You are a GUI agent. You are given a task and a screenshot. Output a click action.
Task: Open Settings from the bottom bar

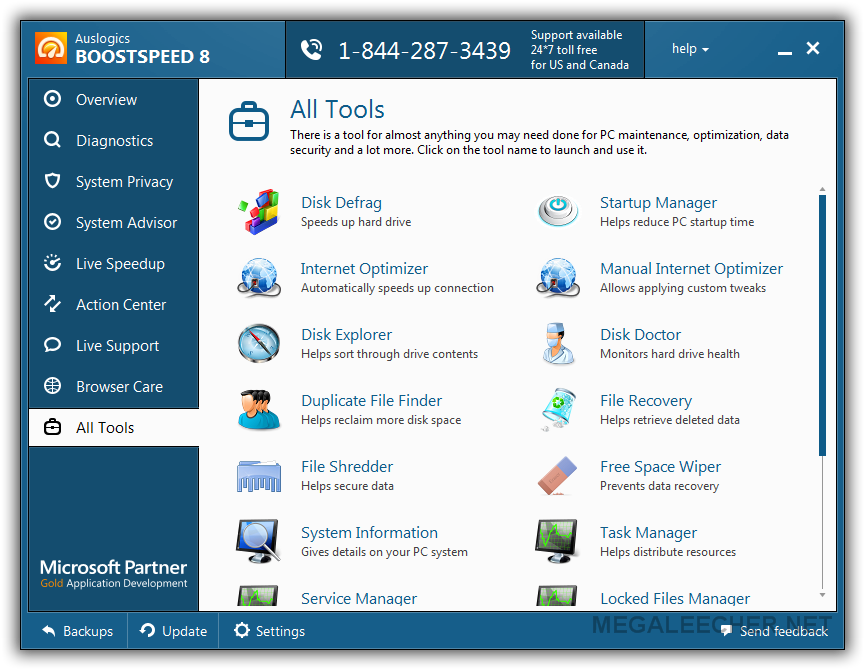(x=269, y=631)
